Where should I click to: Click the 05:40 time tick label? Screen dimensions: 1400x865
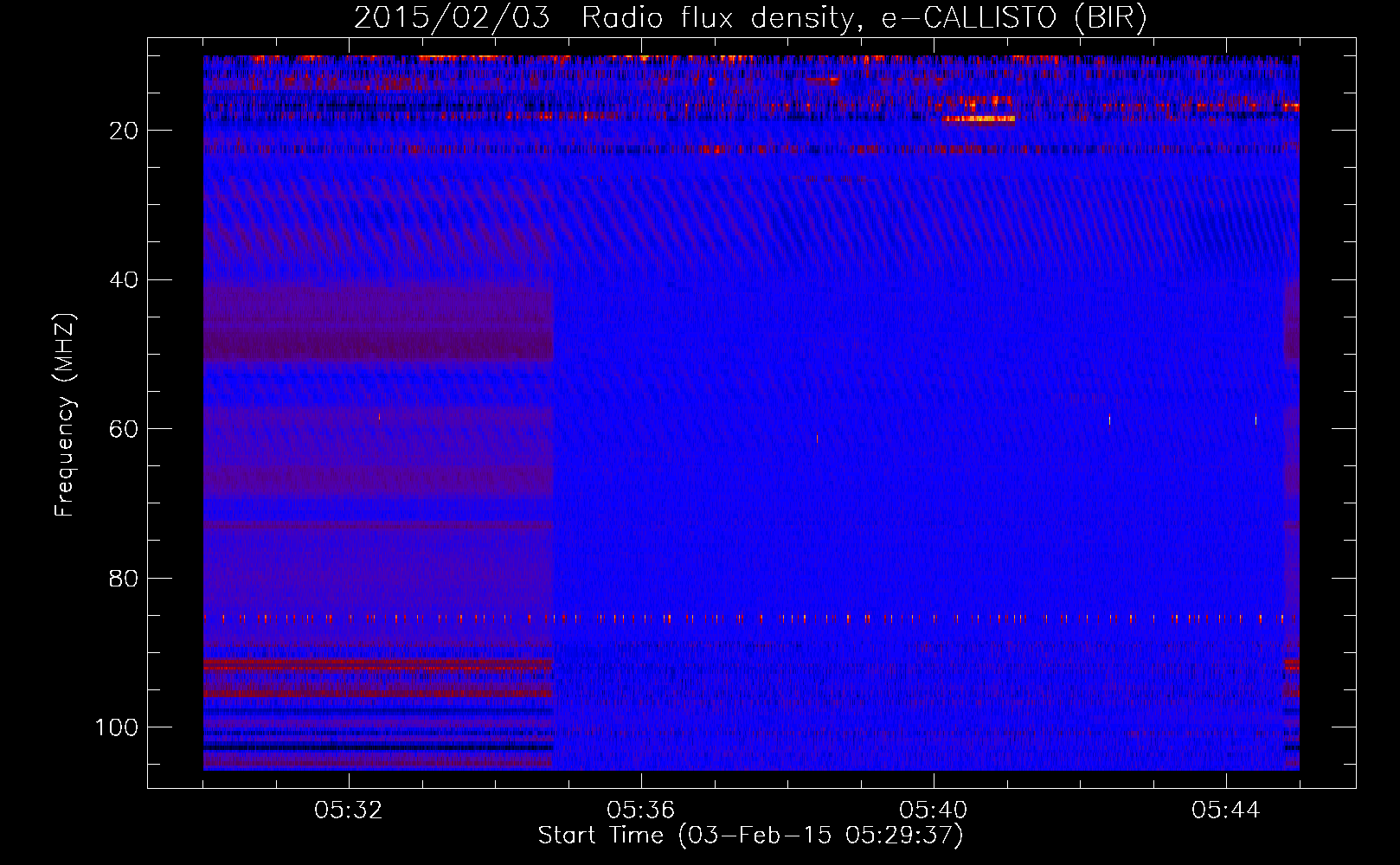click(x=934, y=811)
